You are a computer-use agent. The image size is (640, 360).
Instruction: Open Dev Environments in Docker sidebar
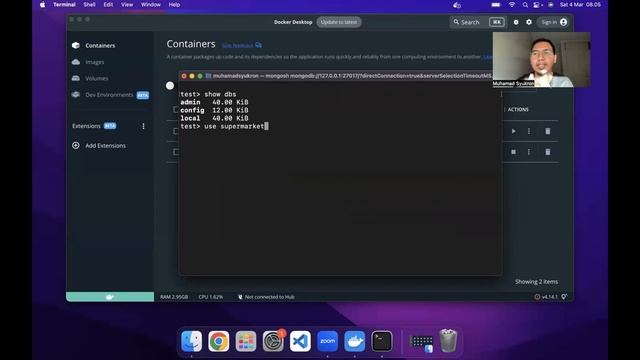110,95
